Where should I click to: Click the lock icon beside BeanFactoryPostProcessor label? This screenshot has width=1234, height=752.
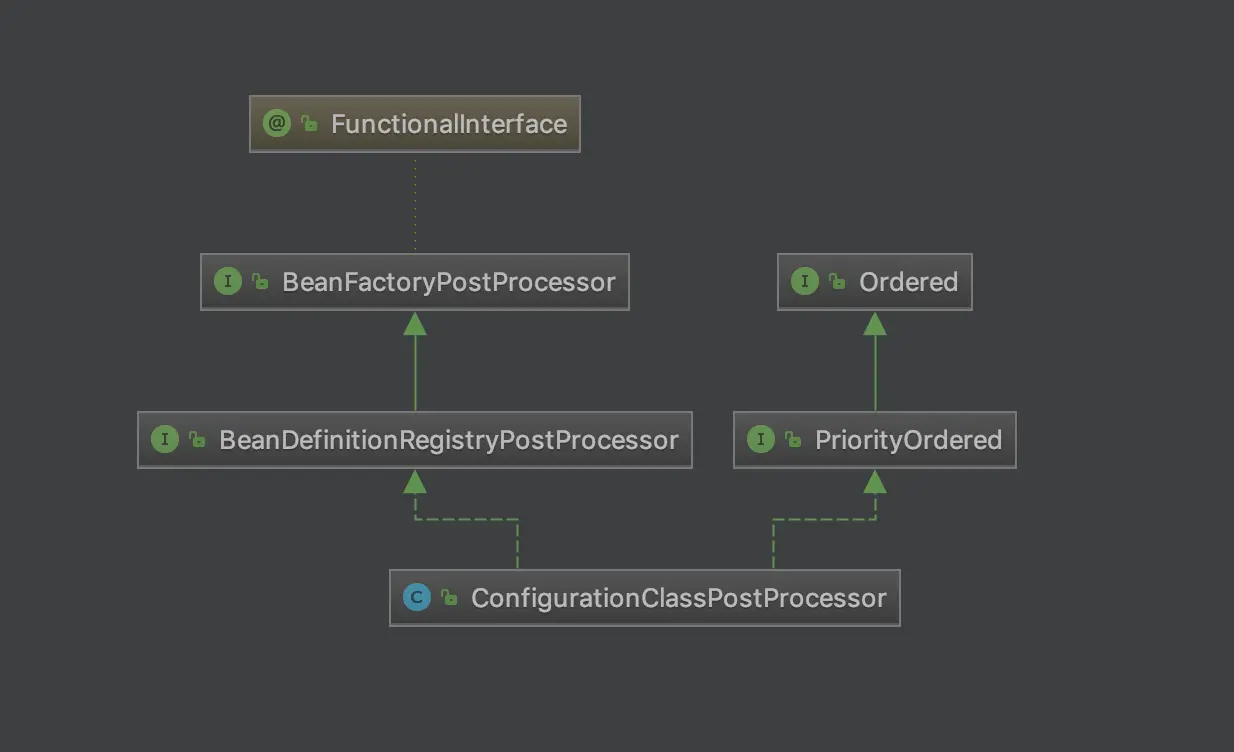click(261, 282)
